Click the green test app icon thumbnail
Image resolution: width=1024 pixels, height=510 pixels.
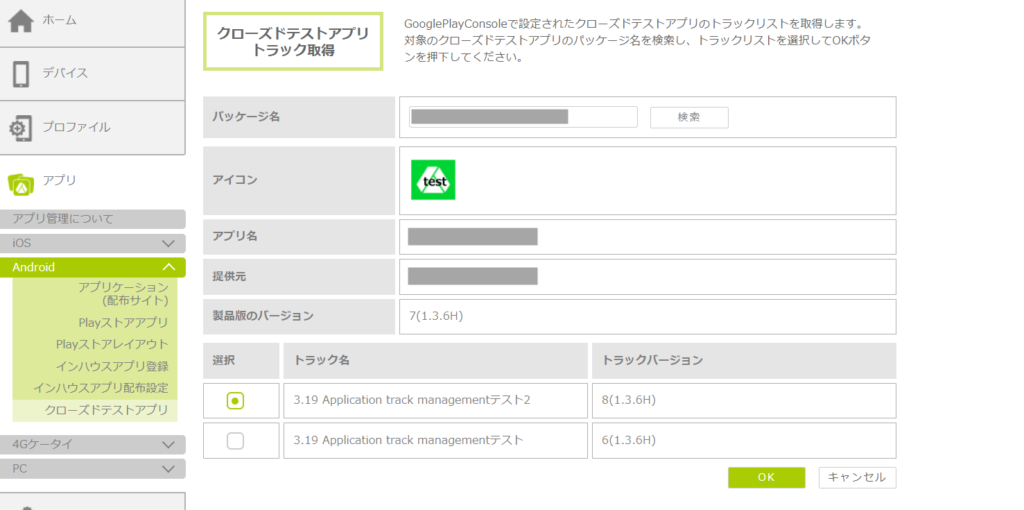(x=433, y=180)
